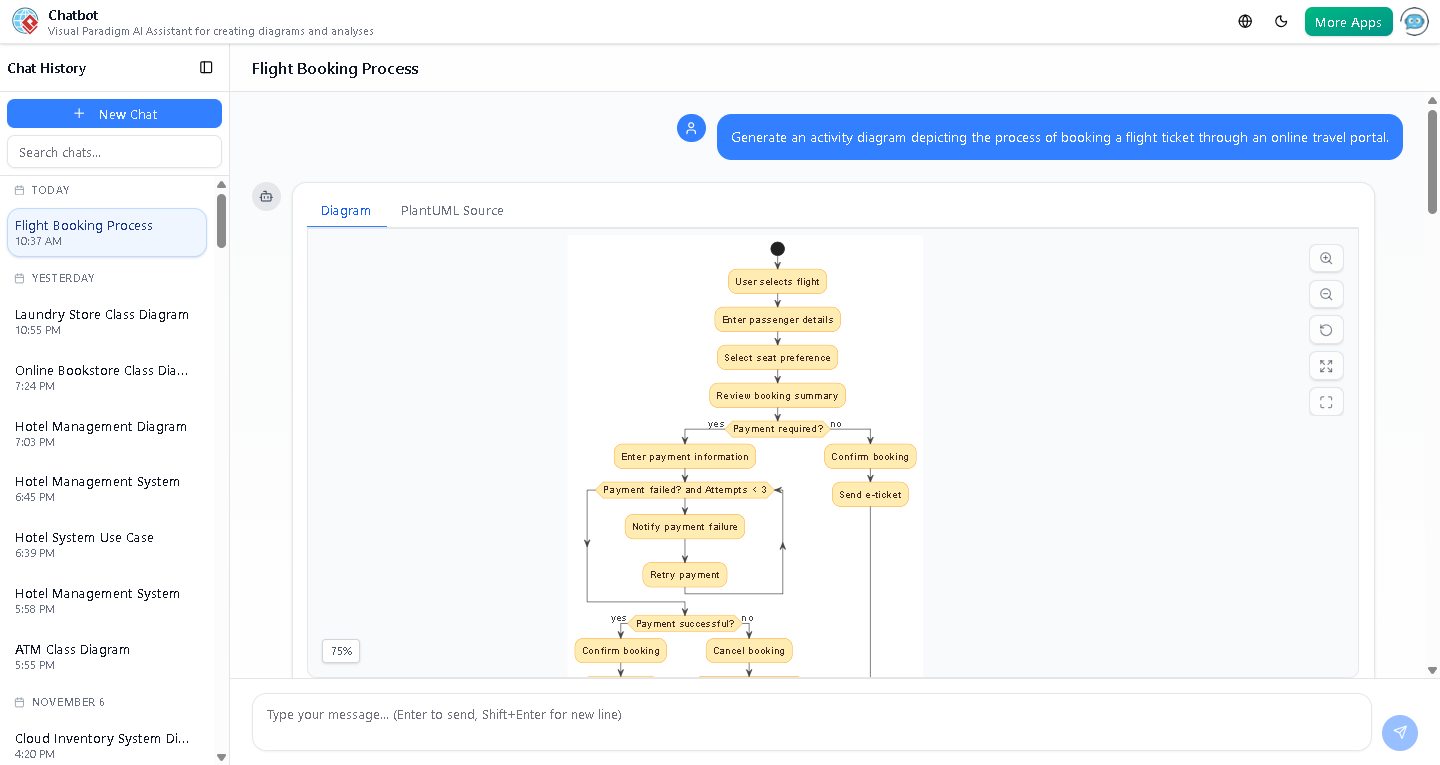Start a New Chat
1440x765 pixels.
114,113
